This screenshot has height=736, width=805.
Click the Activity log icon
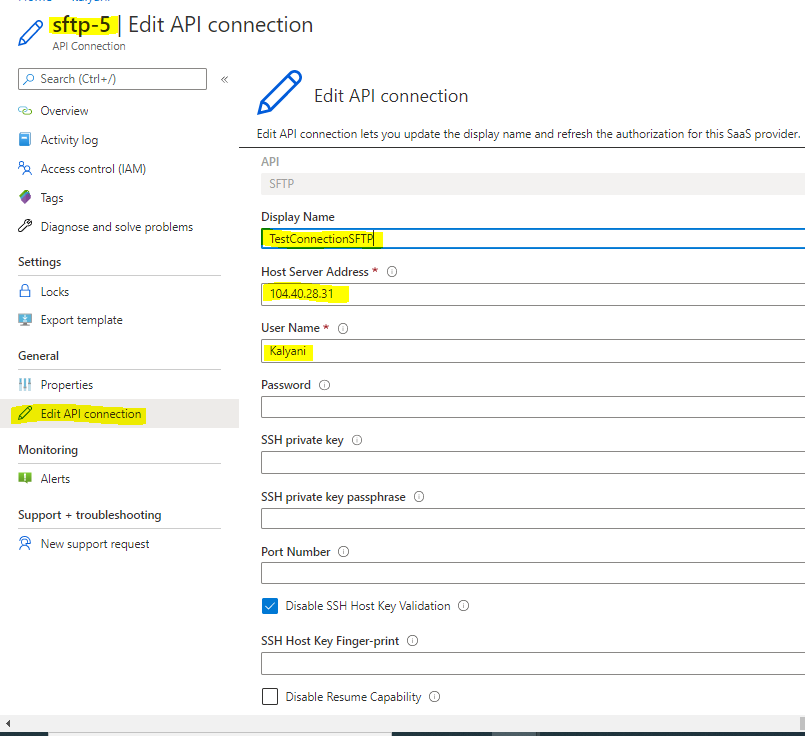coord(25,140)
